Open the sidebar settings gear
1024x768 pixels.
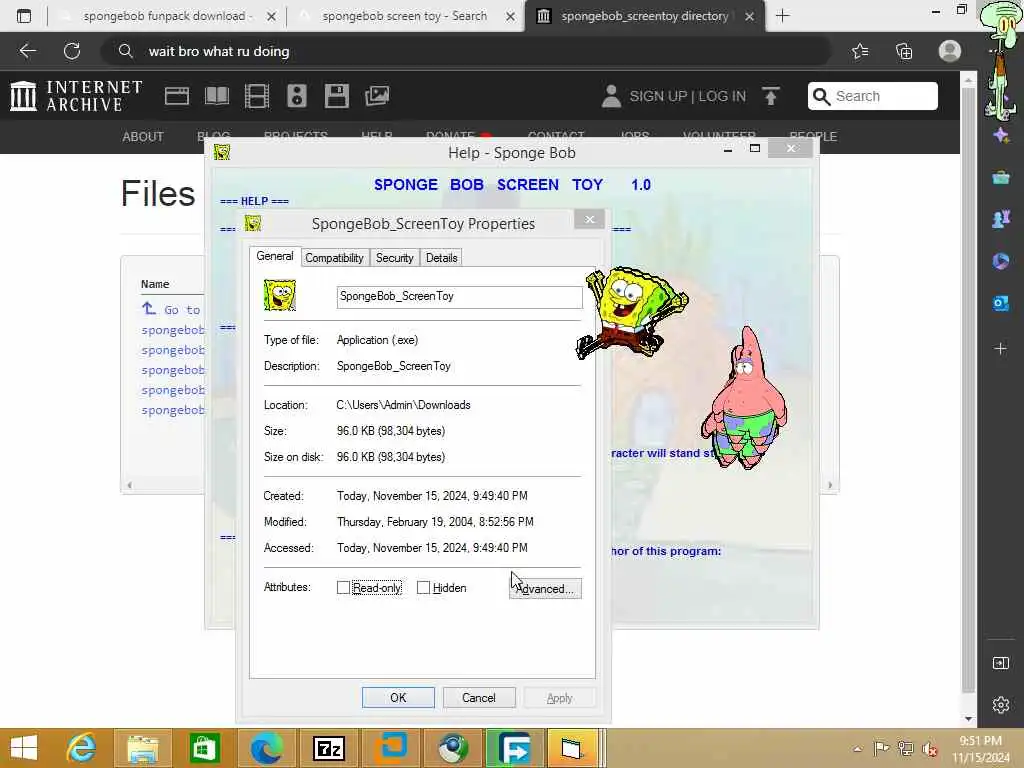click(x=1000, y=705)
